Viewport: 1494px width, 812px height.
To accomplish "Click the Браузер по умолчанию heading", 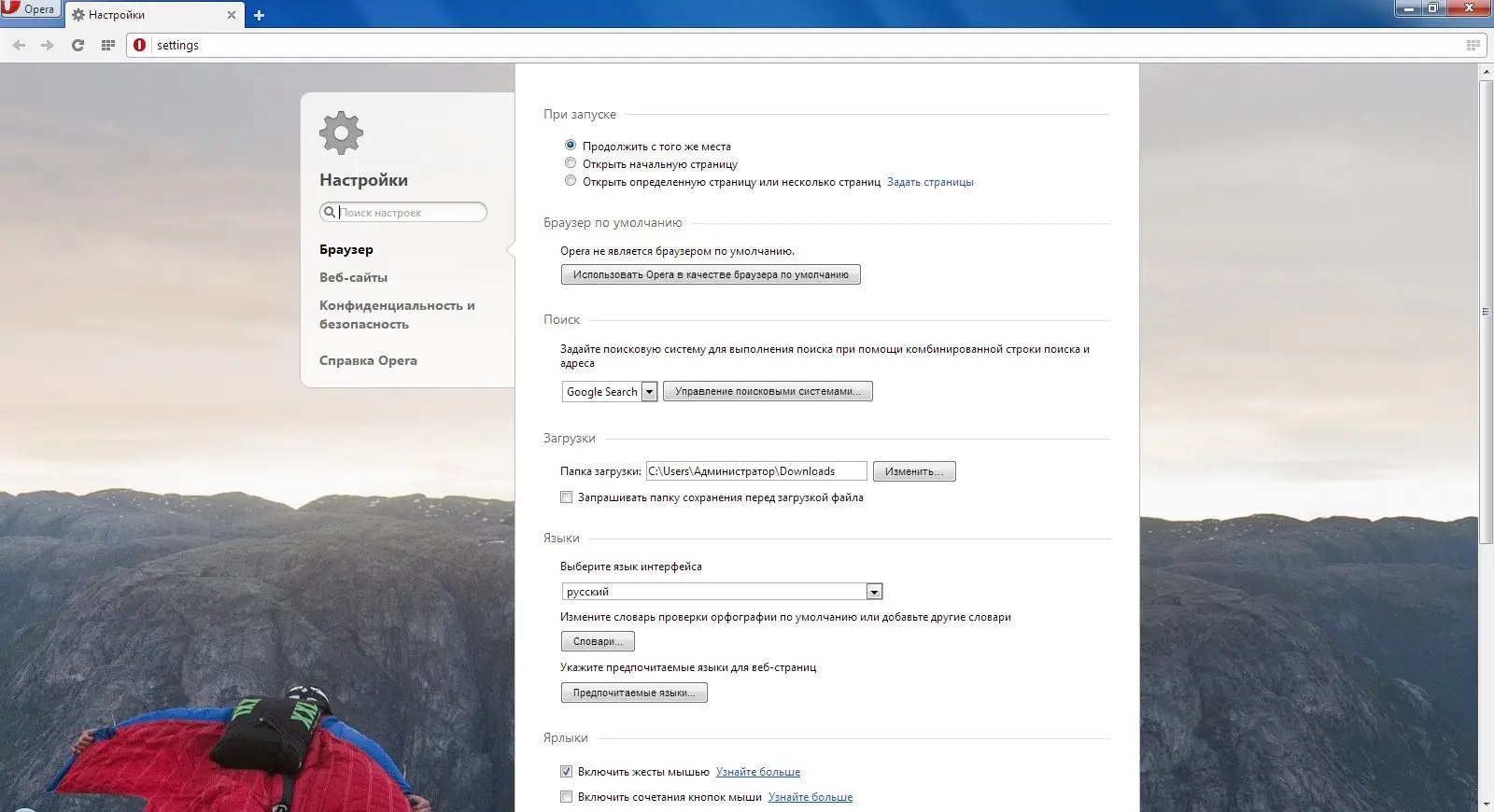I will 613,222.
